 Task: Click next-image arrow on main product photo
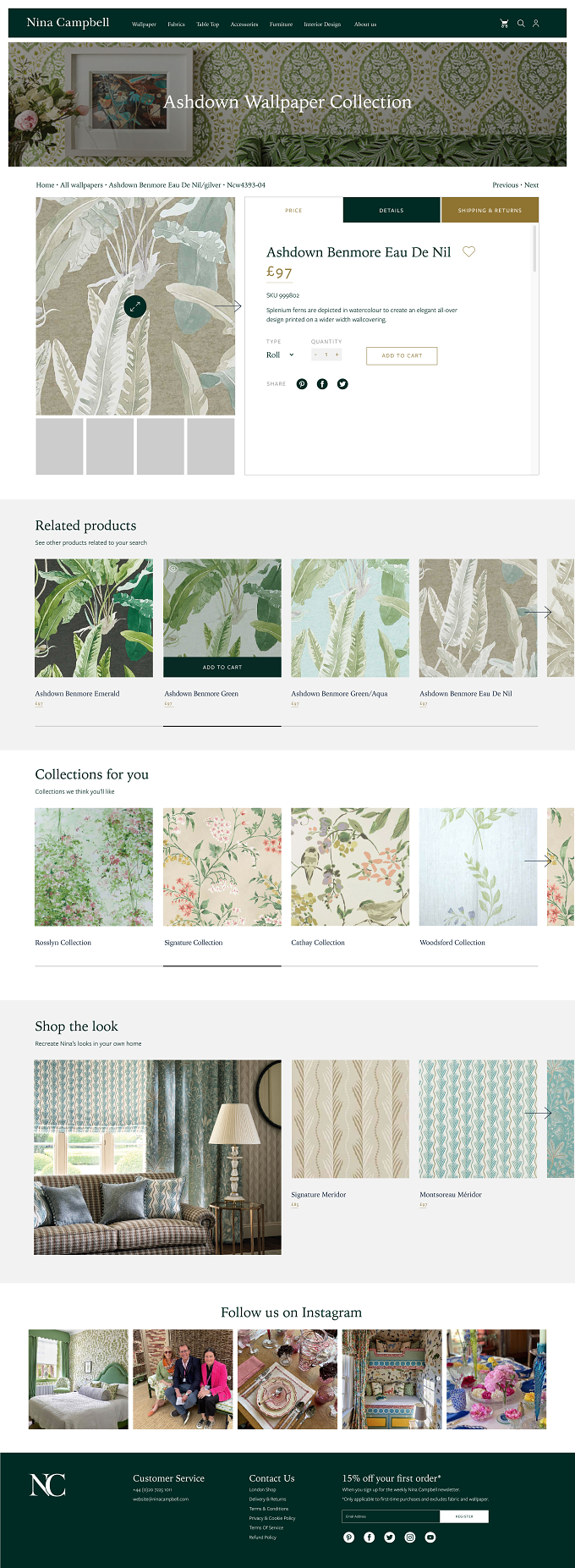[x=227, y=306]
